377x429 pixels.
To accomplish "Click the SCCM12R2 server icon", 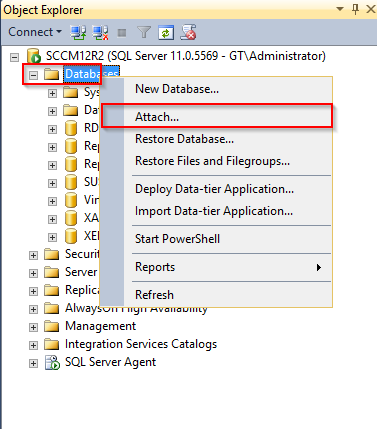I will (34, 56).
